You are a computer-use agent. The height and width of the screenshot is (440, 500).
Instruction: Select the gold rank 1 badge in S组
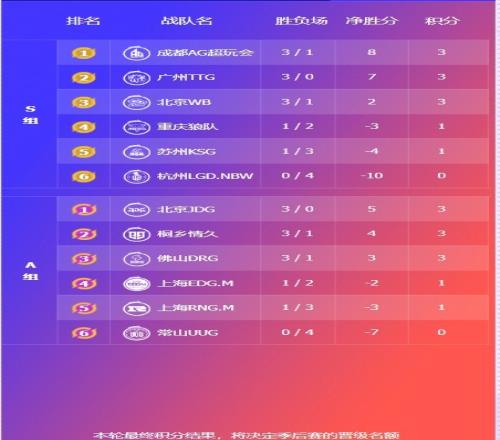84,53
